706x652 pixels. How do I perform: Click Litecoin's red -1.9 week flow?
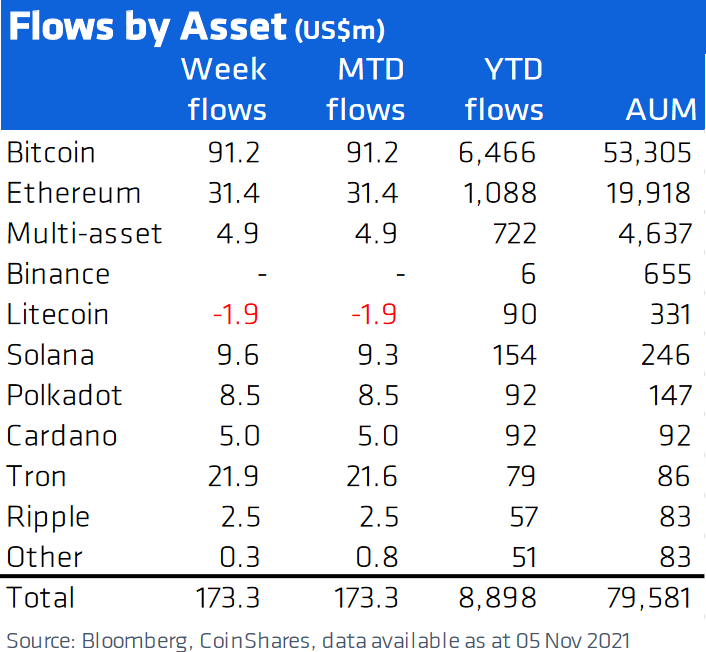(x=235, y=314)
